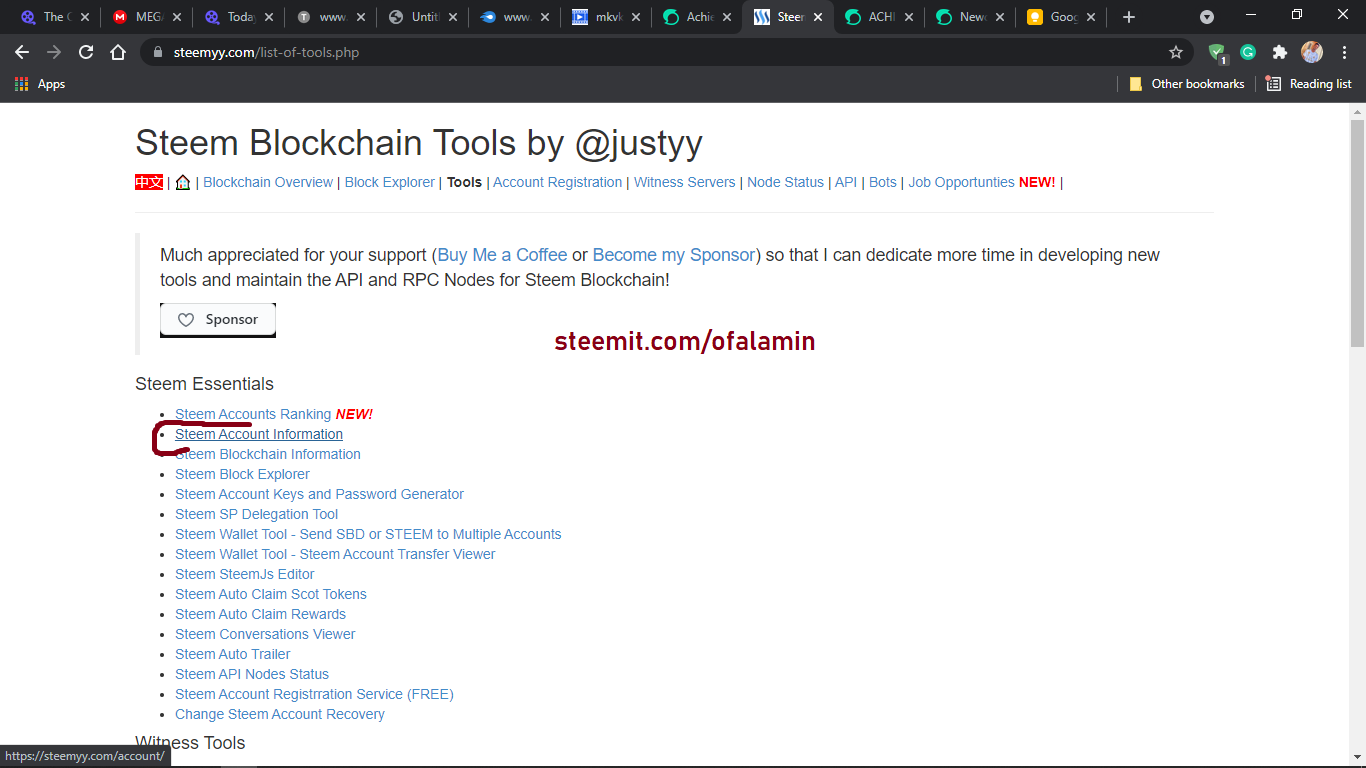Viewport: 1366px width, 768px height.
Task: Switch site language to Chinese
Action: [149, 182]
